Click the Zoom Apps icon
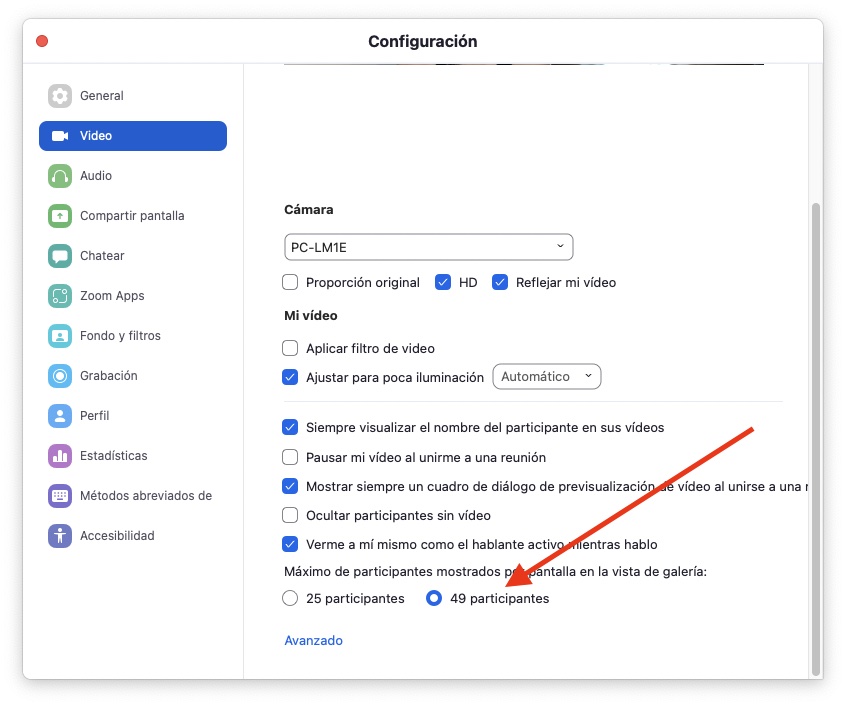Screen dimensions: 846x706 (x=60, y=296)
